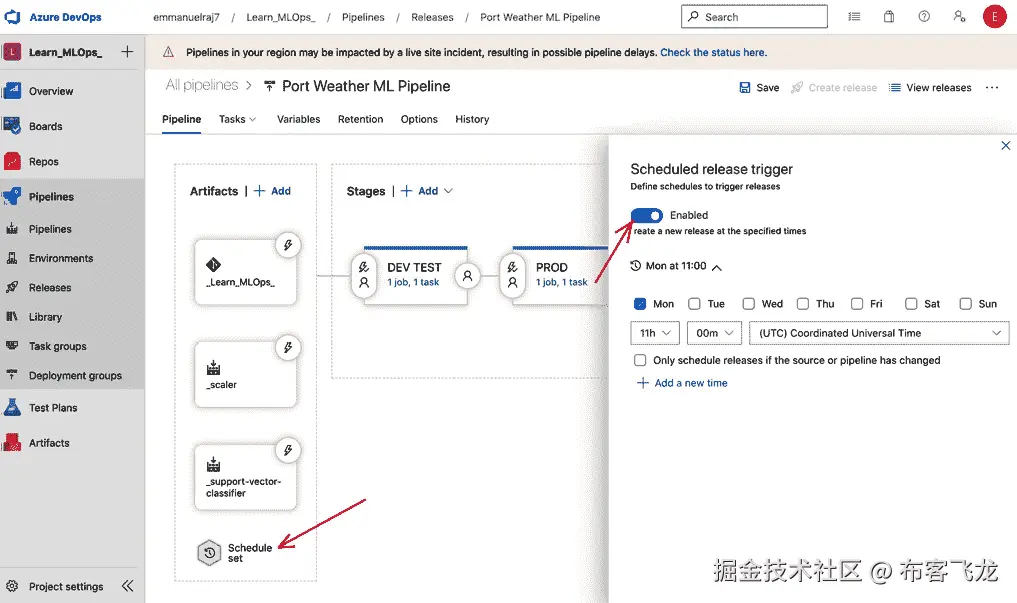
Task: Open the Tasks tab dropdown
Action: (x=237, y=119)
